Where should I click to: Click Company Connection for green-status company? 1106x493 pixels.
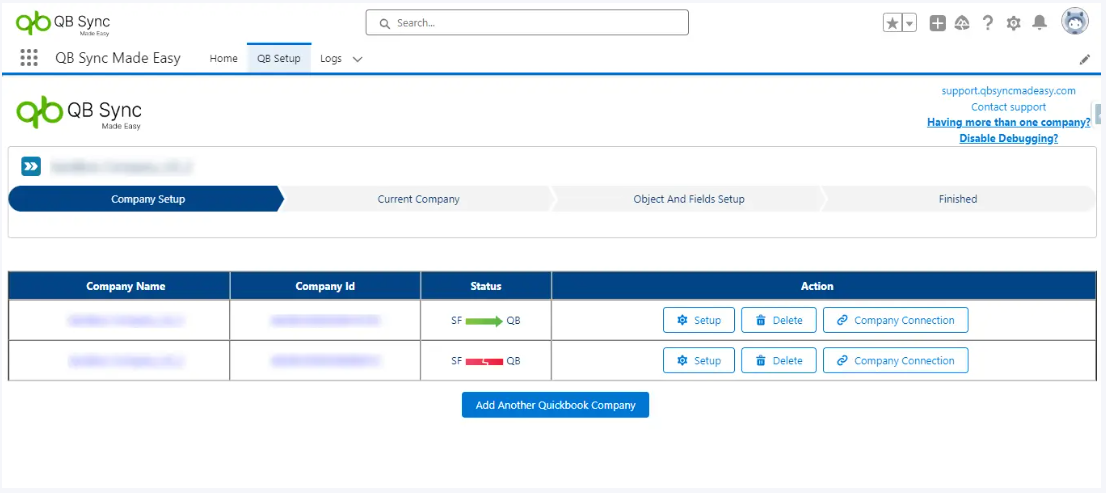tap(896, 320)
